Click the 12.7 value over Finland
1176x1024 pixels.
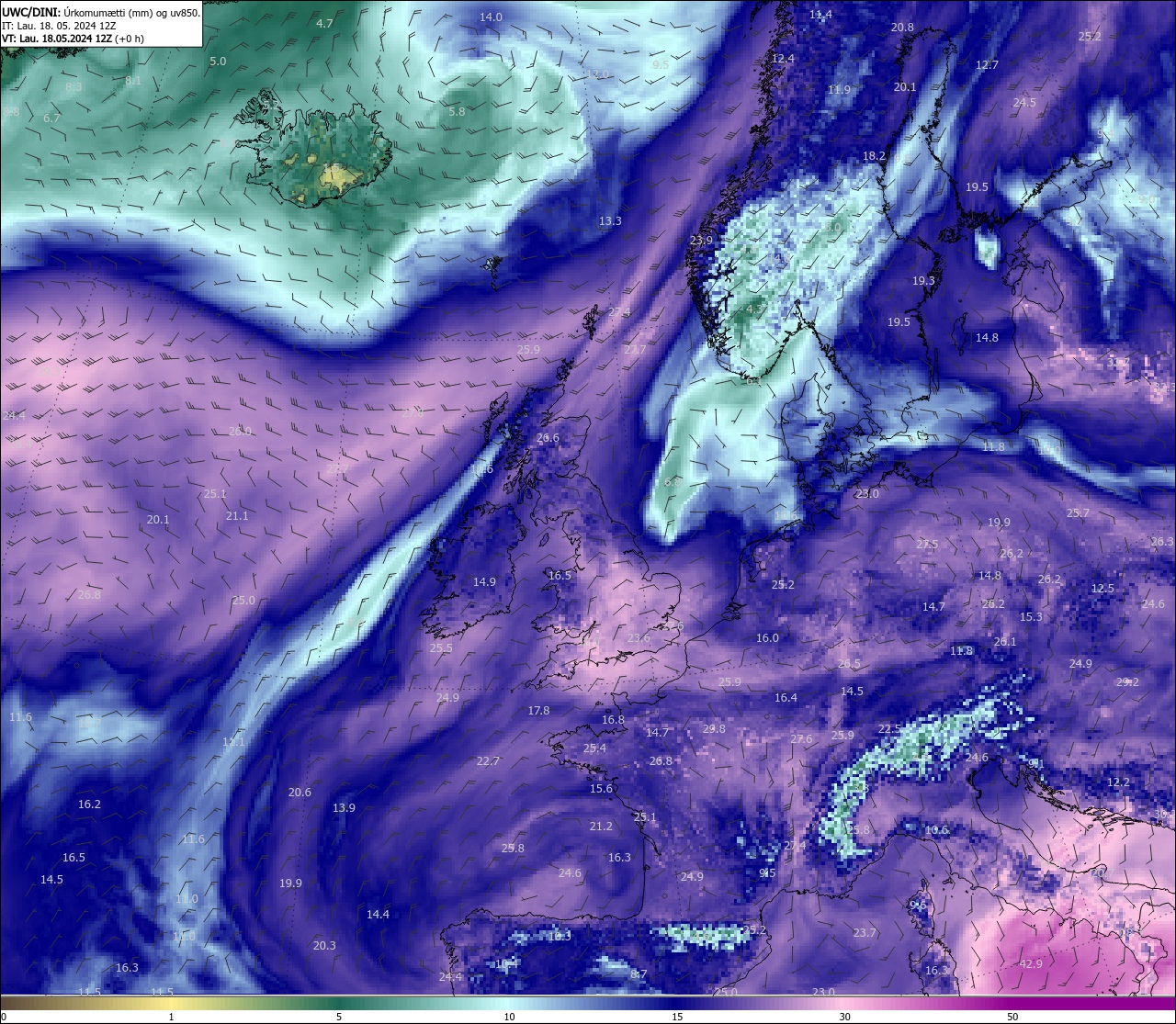click(987, 65)
